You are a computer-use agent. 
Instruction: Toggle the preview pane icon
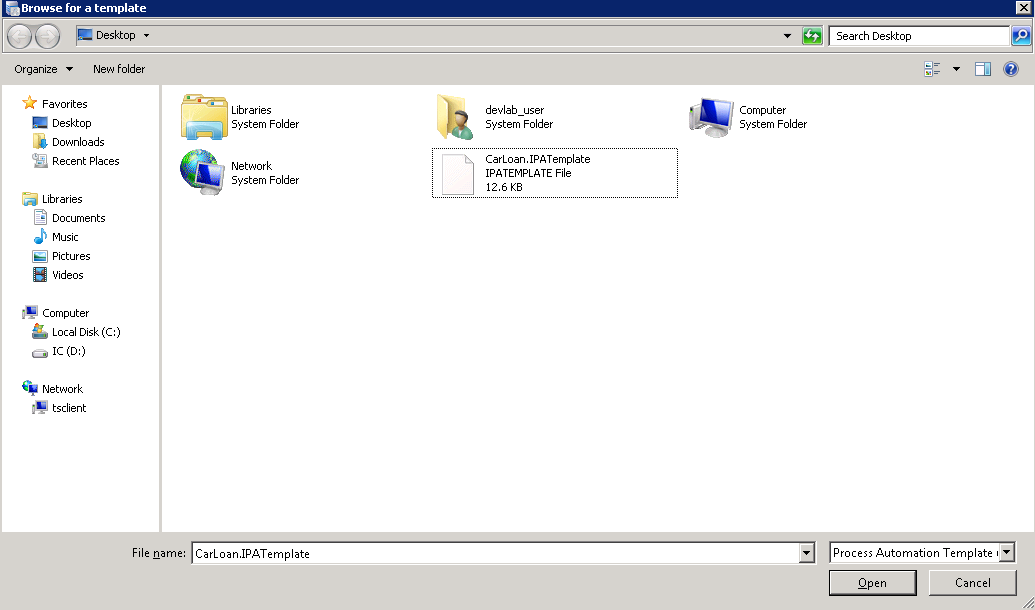[x=983, y=69]
